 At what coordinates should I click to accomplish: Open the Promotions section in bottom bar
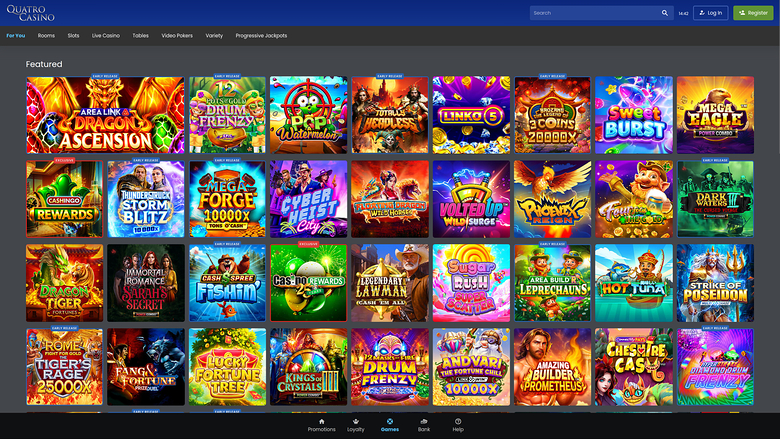pyautogui.click(x=321, y=425)
